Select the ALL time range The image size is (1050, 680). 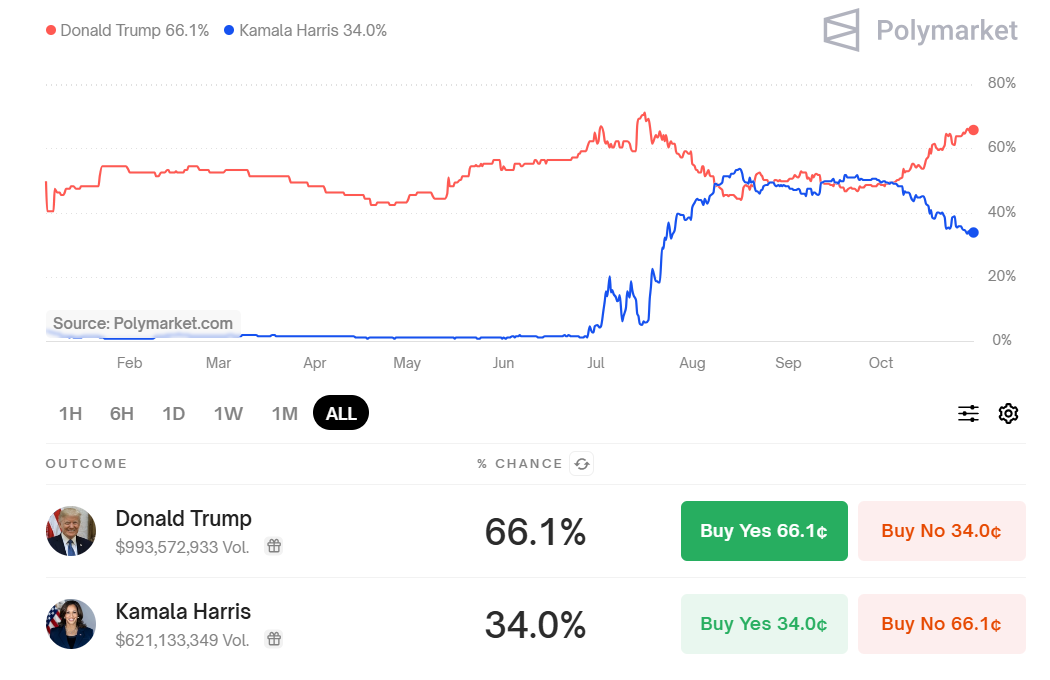pyautogui.click(x=341, y=413)
